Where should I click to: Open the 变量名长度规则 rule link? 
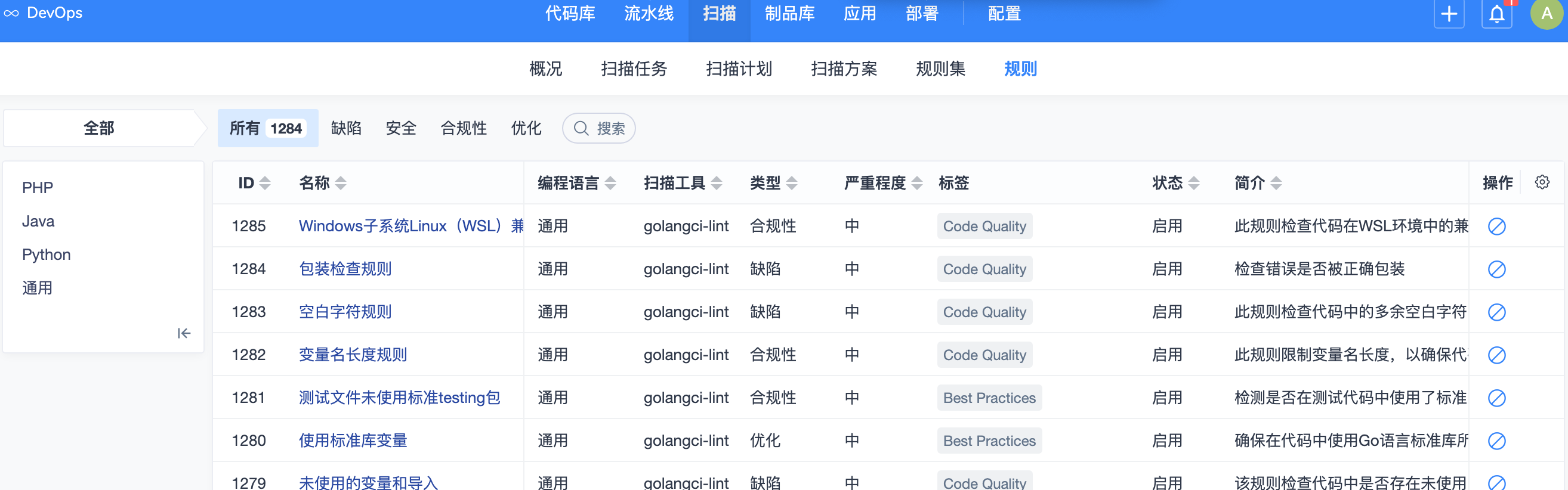353,355
